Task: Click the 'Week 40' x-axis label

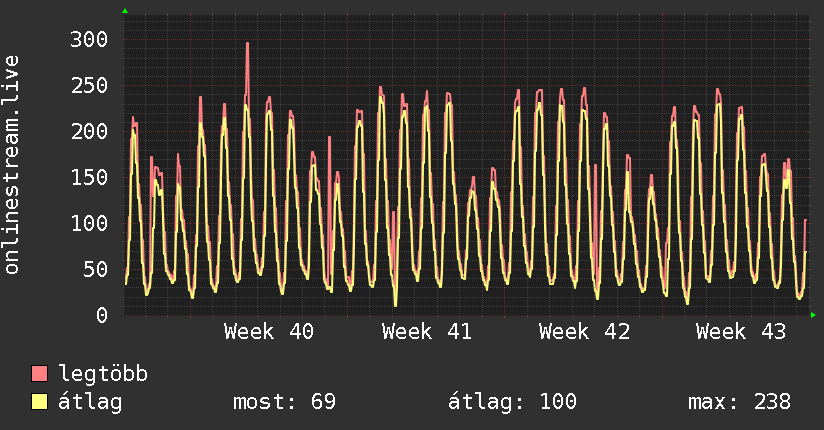Action: [x=269, y=332]
